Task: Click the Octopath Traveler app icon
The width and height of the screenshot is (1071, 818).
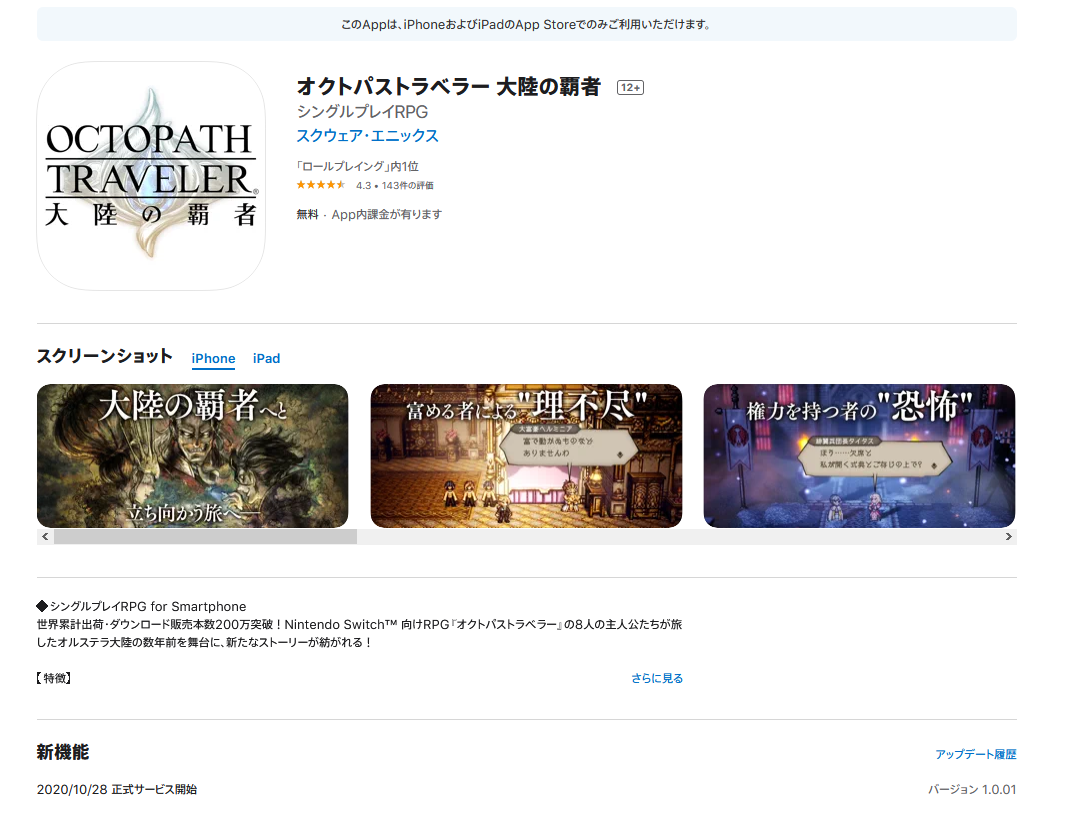Action: pos(150,175)
